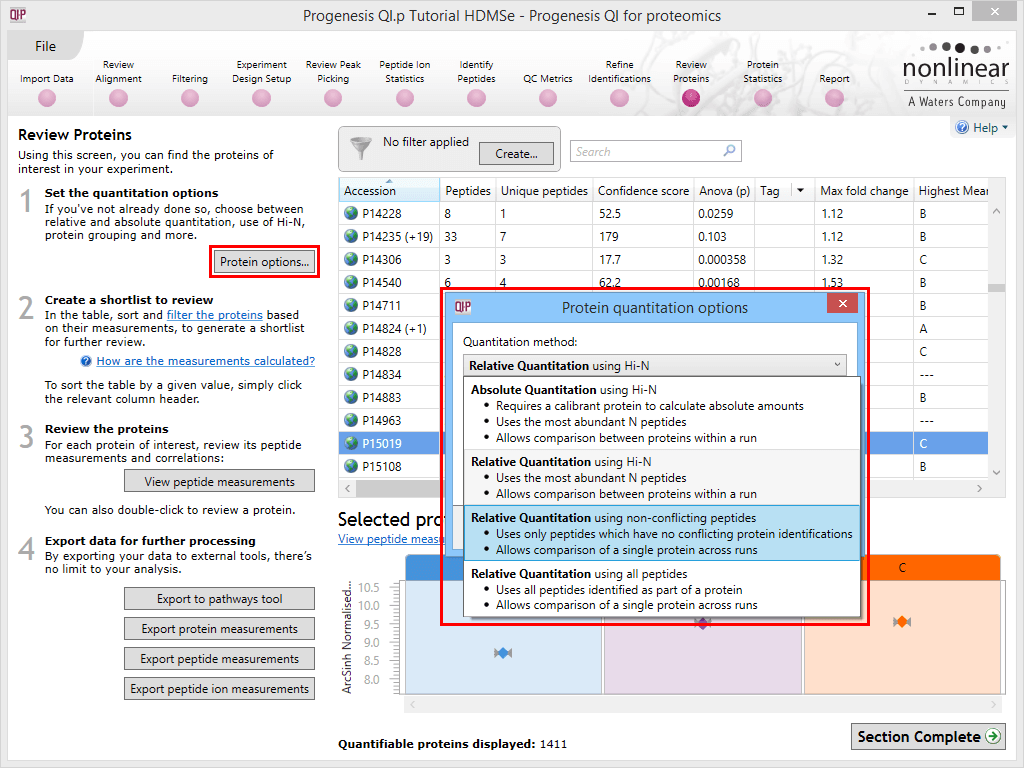
Task: Open Peptide Ion Statistics step circle
Action: tap(405, 99)
